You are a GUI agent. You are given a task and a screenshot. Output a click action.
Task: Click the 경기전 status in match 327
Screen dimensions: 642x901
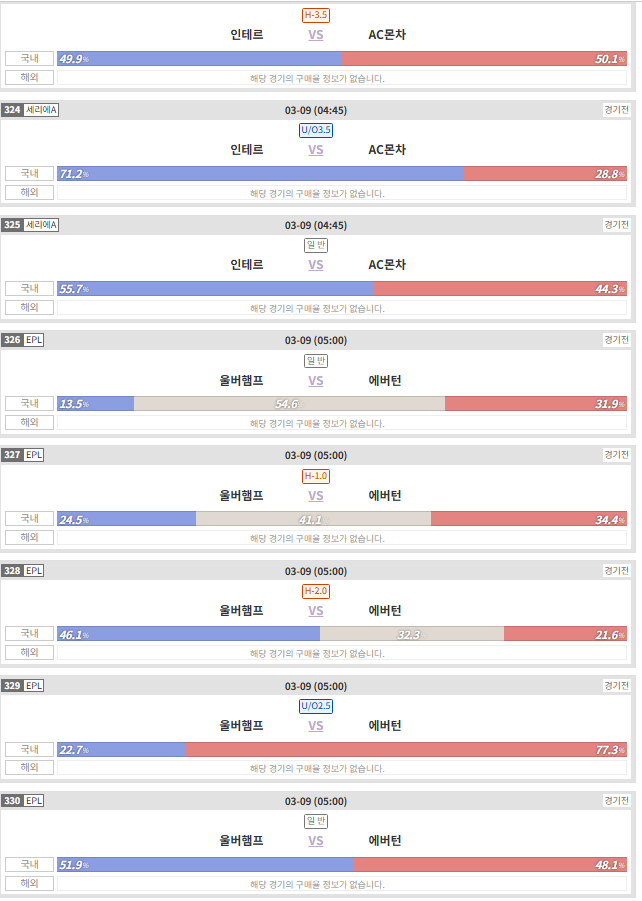tap(616, 455)
